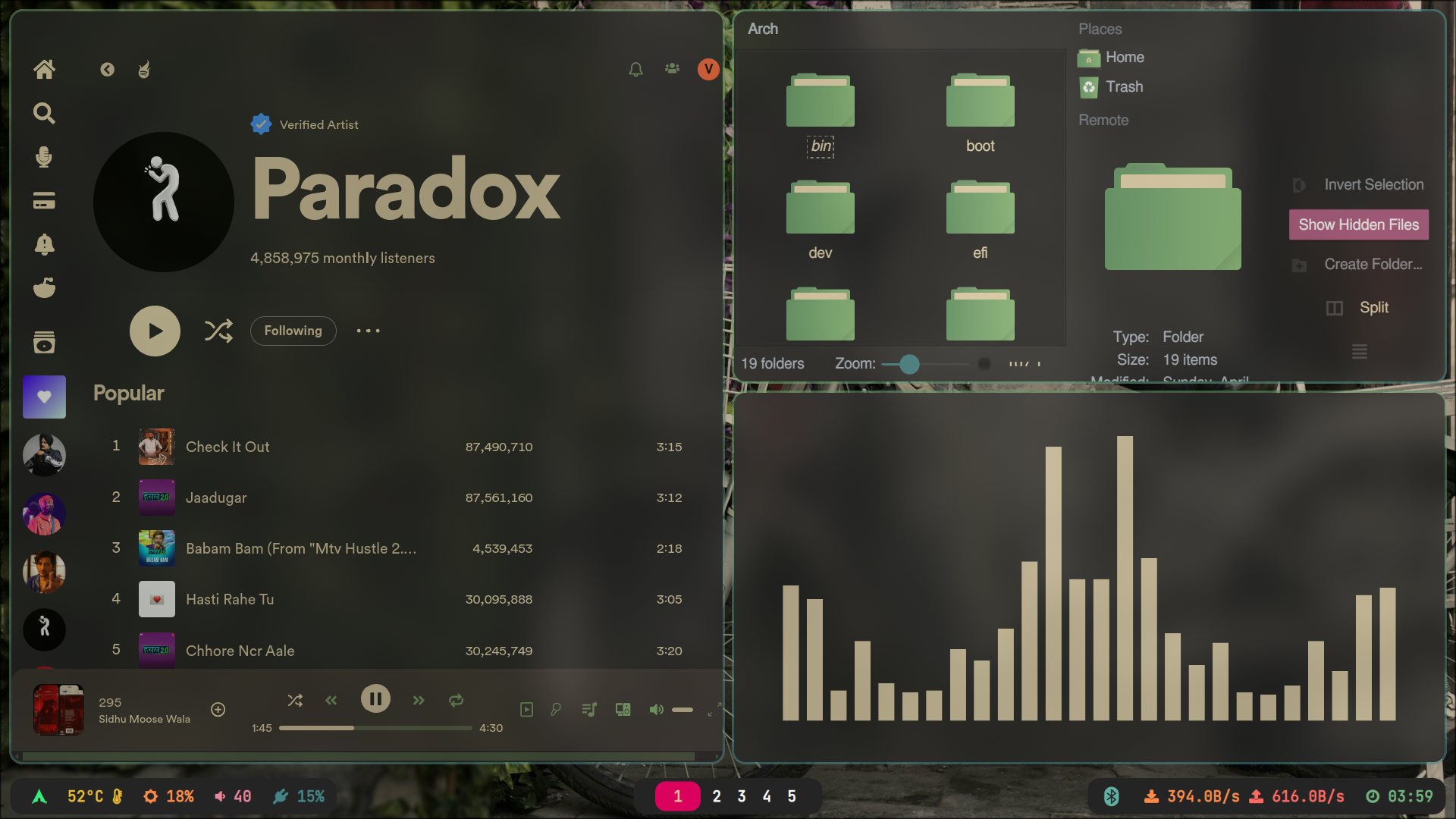Open hamburger menu in file manager
The image size is (1456, 819).
point(1360,351)
